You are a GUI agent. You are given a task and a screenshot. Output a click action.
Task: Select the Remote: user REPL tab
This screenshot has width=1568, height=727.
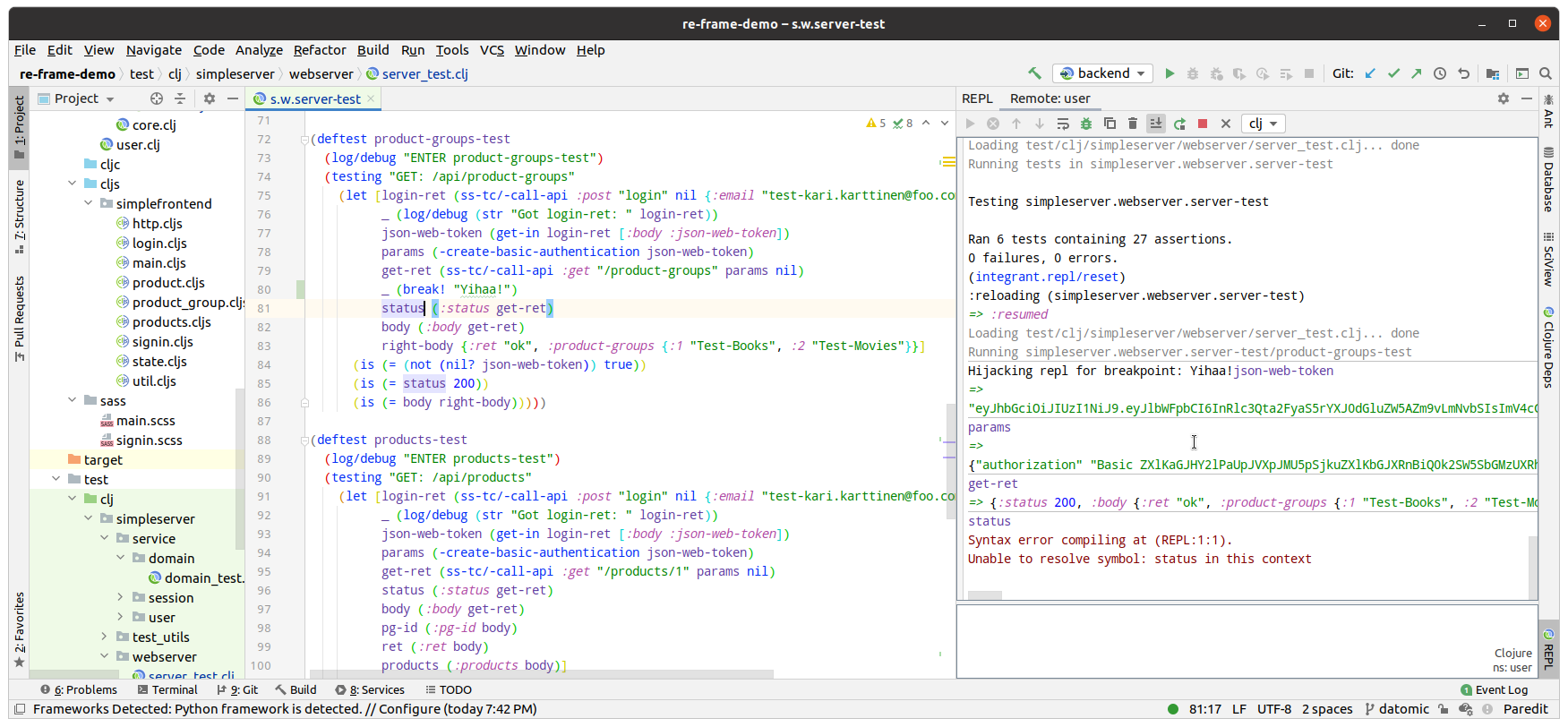coord(1050,98)
